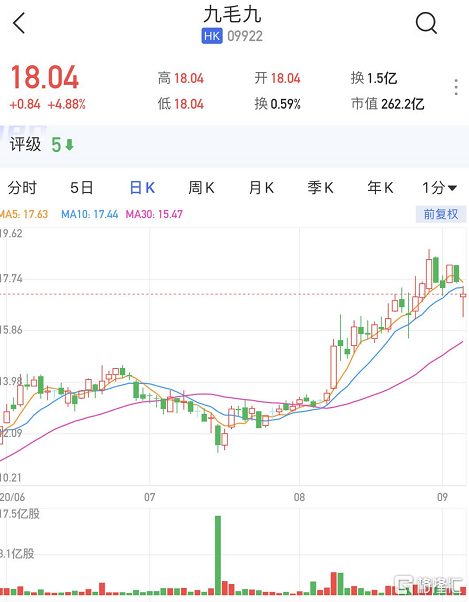Tap the green rating down arrow
The image size is (469, 602).
(x=69, y=145)
